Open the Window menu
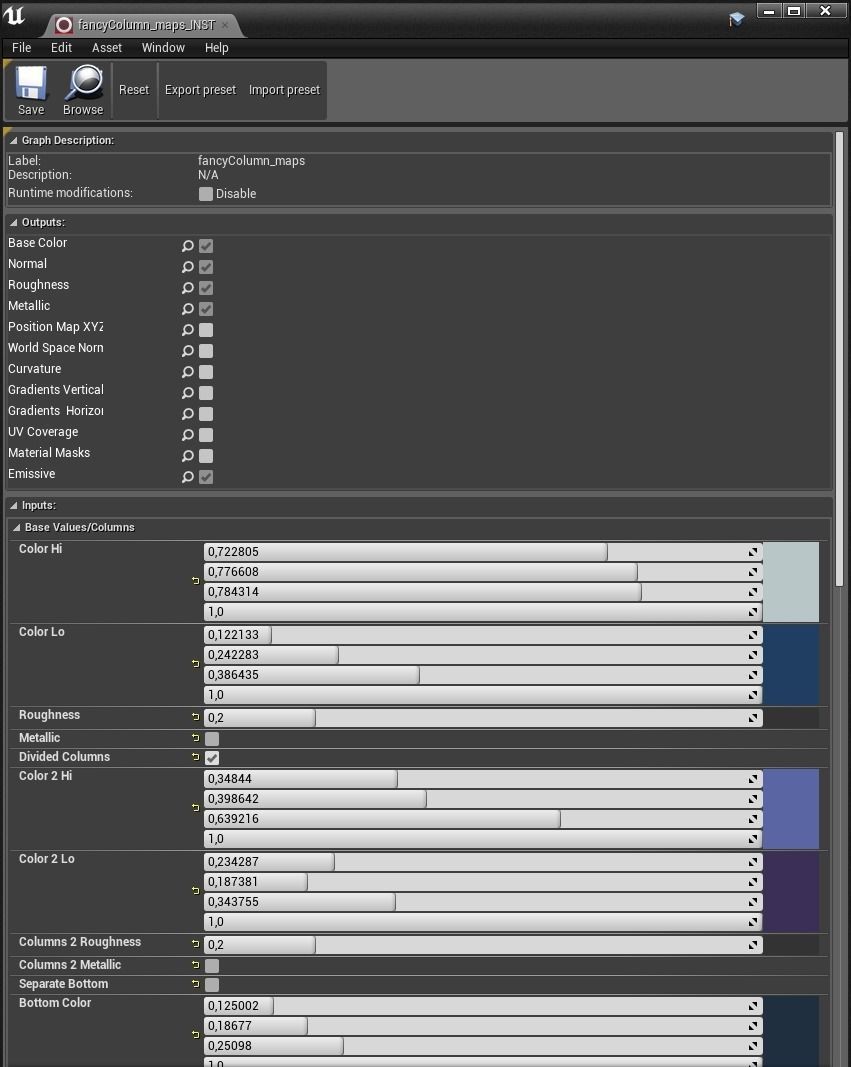This screenshot has width=851, height=1067. [163, 48]
